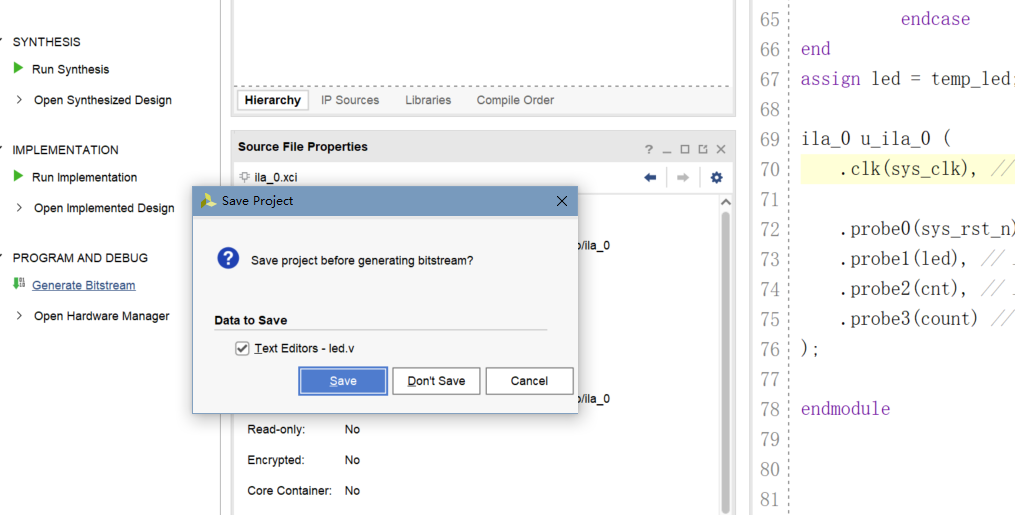Click the Generate Bitstream link

pos(84,285)
